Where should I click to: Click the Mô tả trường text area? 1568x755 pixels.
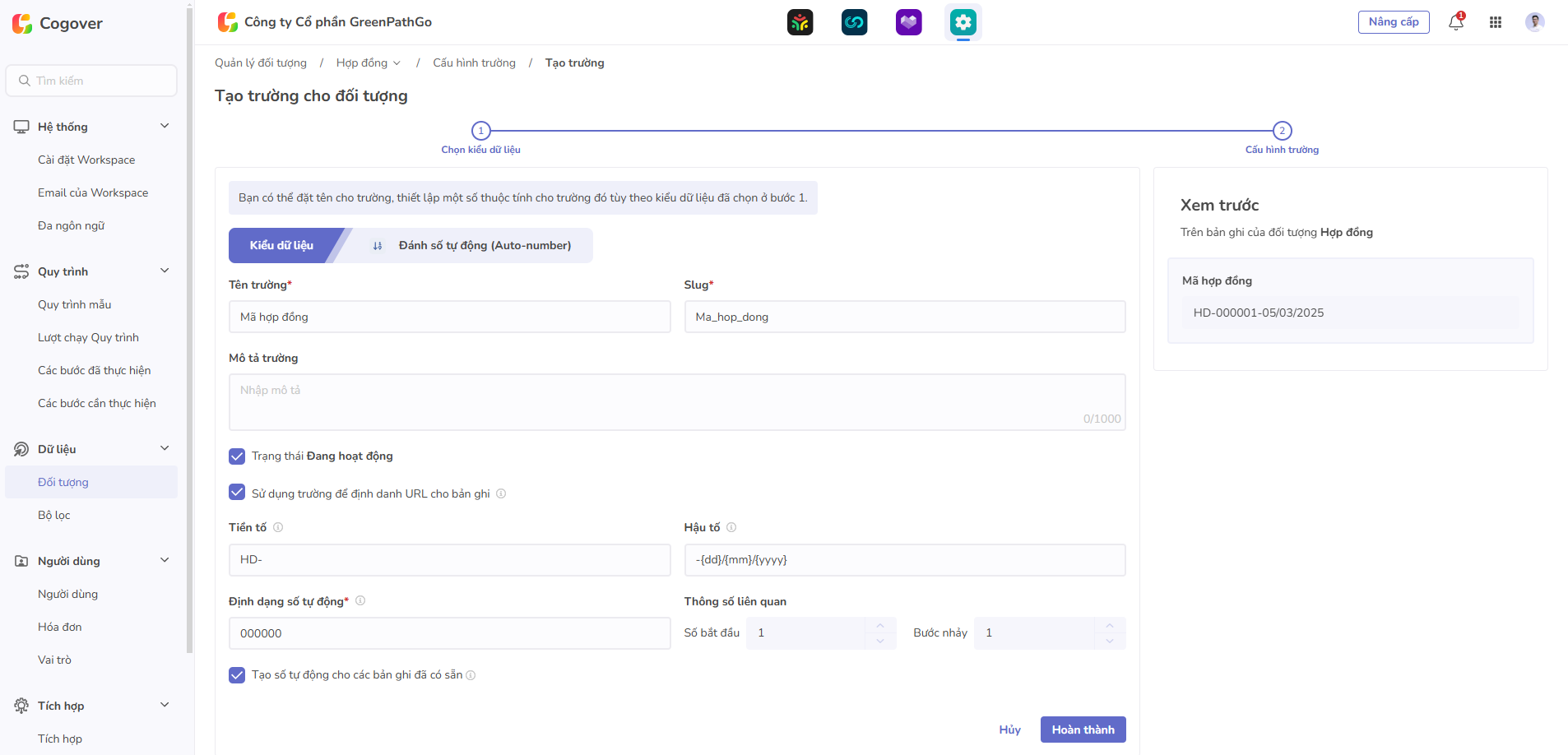tap(676, 402)
